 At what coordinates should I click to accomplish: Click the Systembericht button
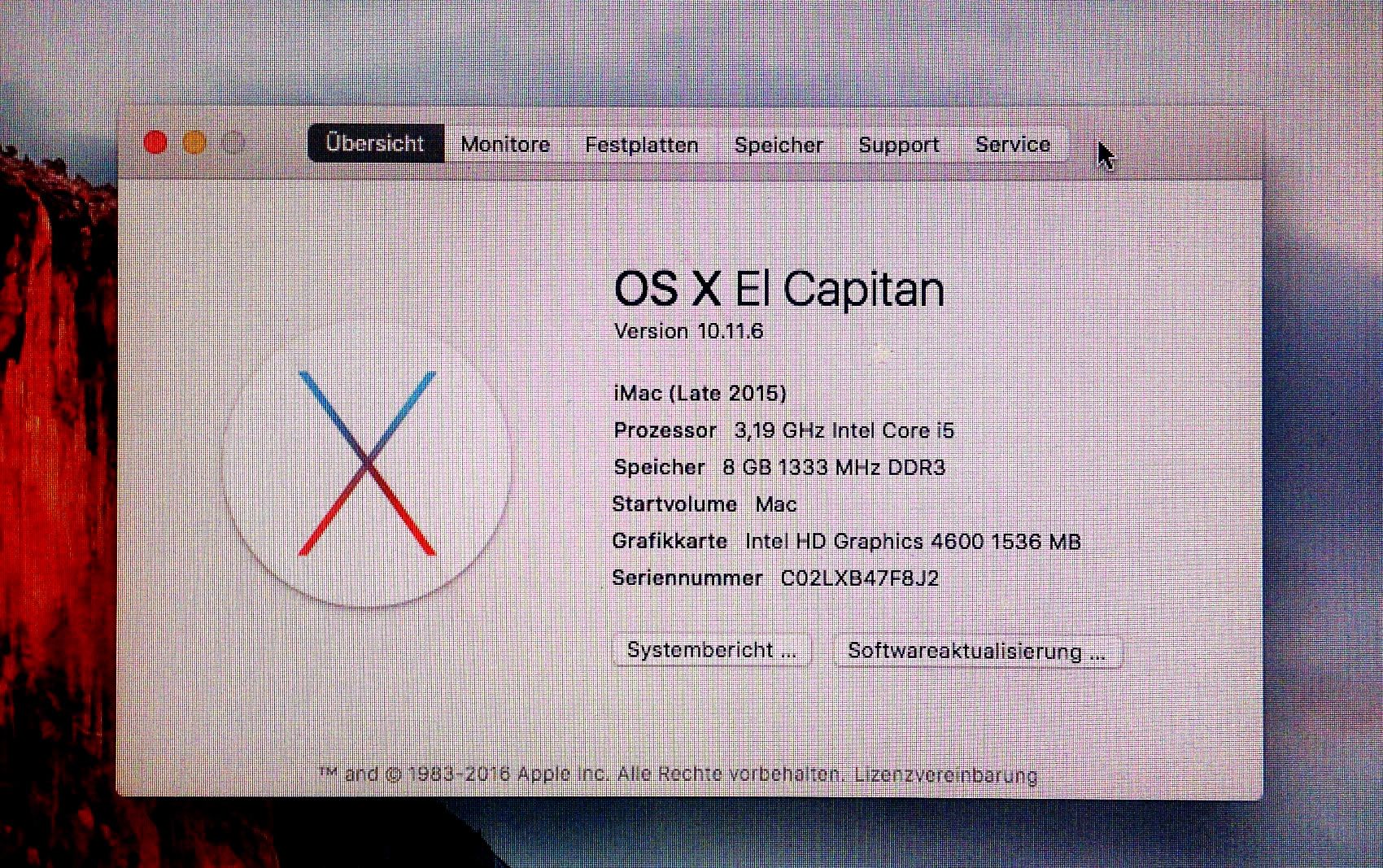pos(712,651)
